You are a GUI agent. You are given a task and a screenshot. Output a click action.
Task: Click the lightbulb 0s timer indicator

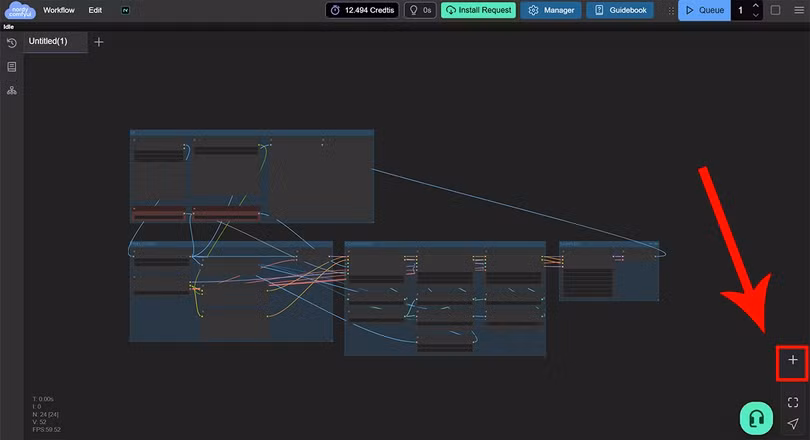419,10
